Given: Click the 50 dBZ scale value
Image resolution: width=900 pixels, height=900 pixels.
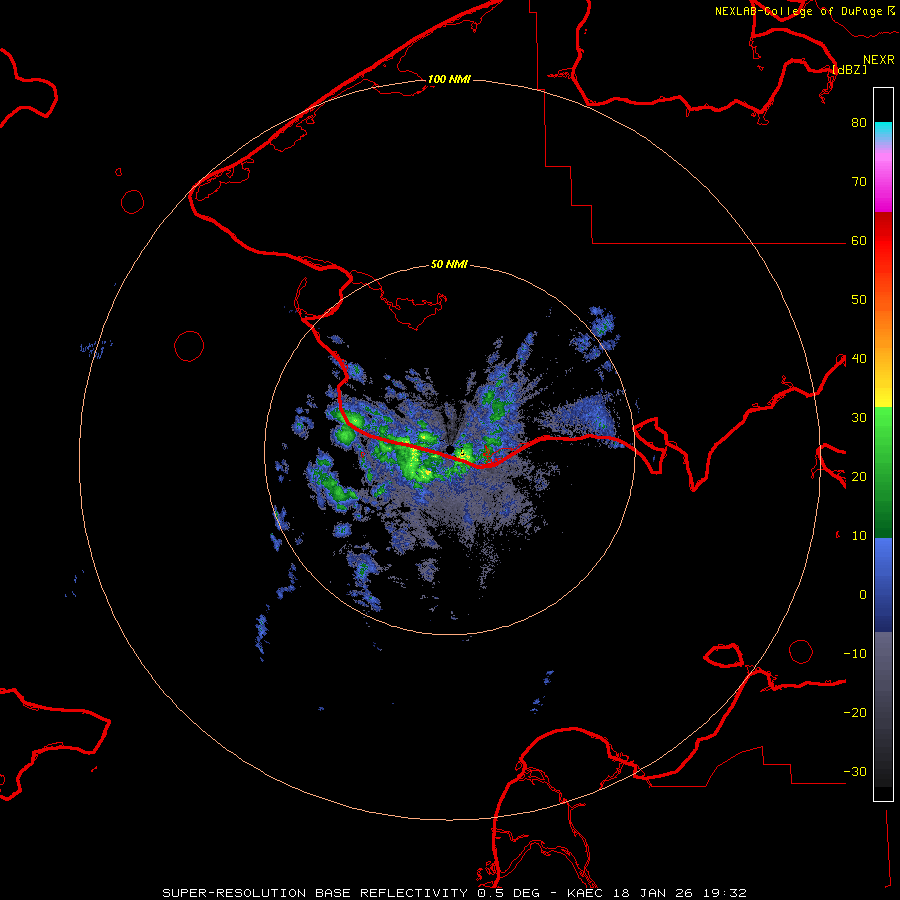Looking at the screenshot, I should pyautogui.click(x=859, y=300).
